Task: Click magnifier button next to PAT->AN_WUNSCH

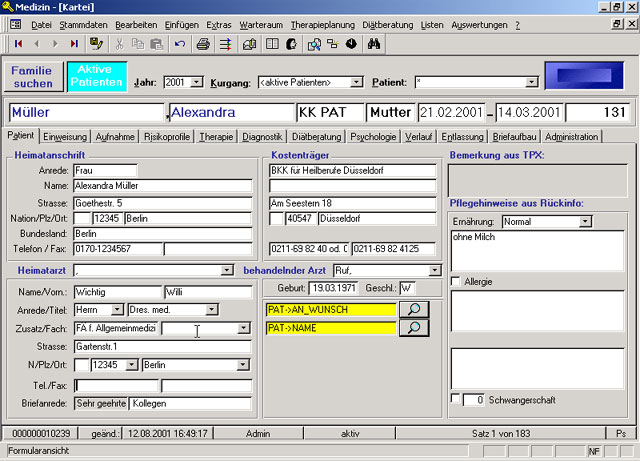Action: (414, 310)
